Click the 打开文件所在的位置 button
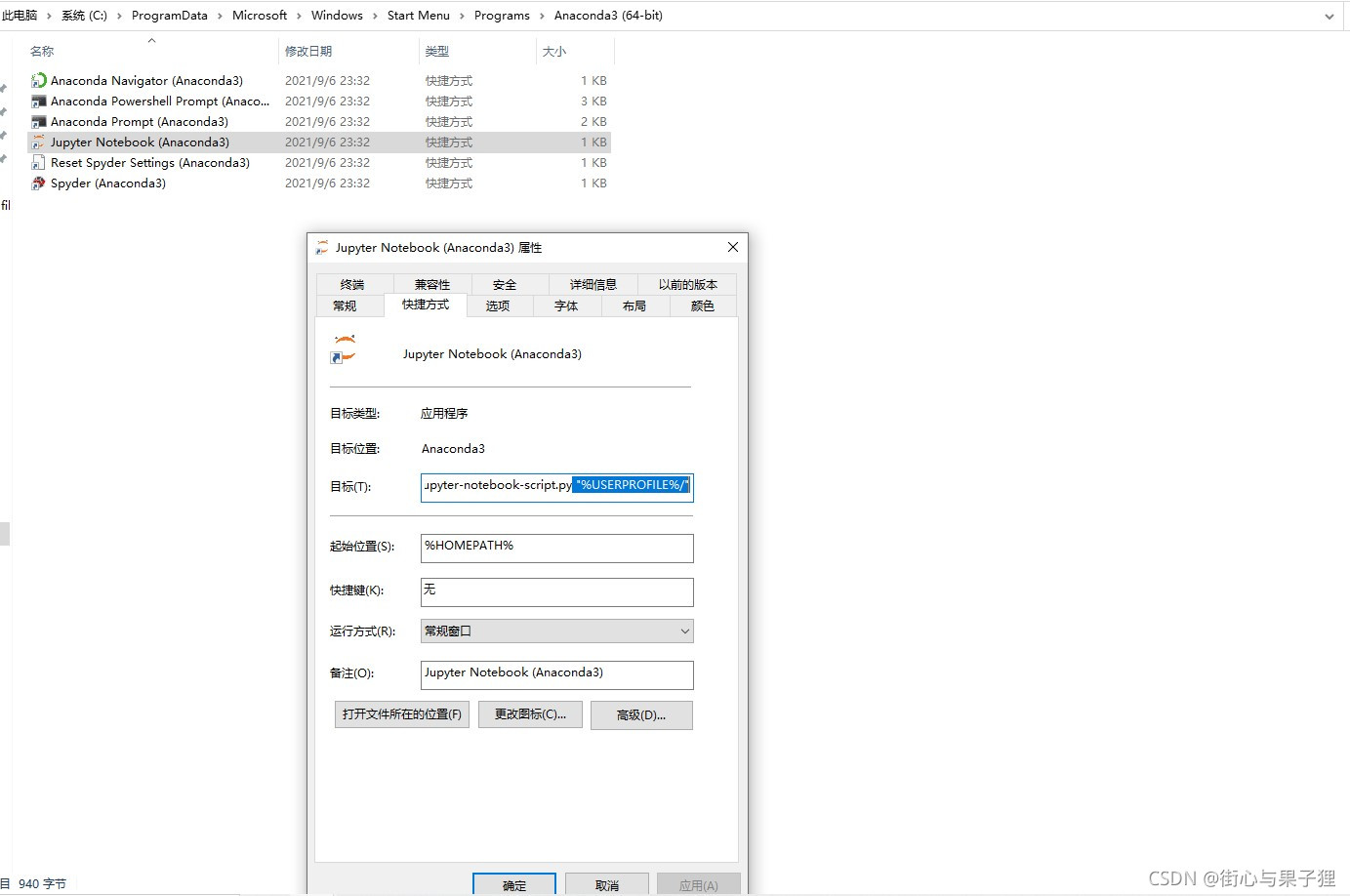The height and width of the screenshot is (896, 1350). click(x=402, y=714)
